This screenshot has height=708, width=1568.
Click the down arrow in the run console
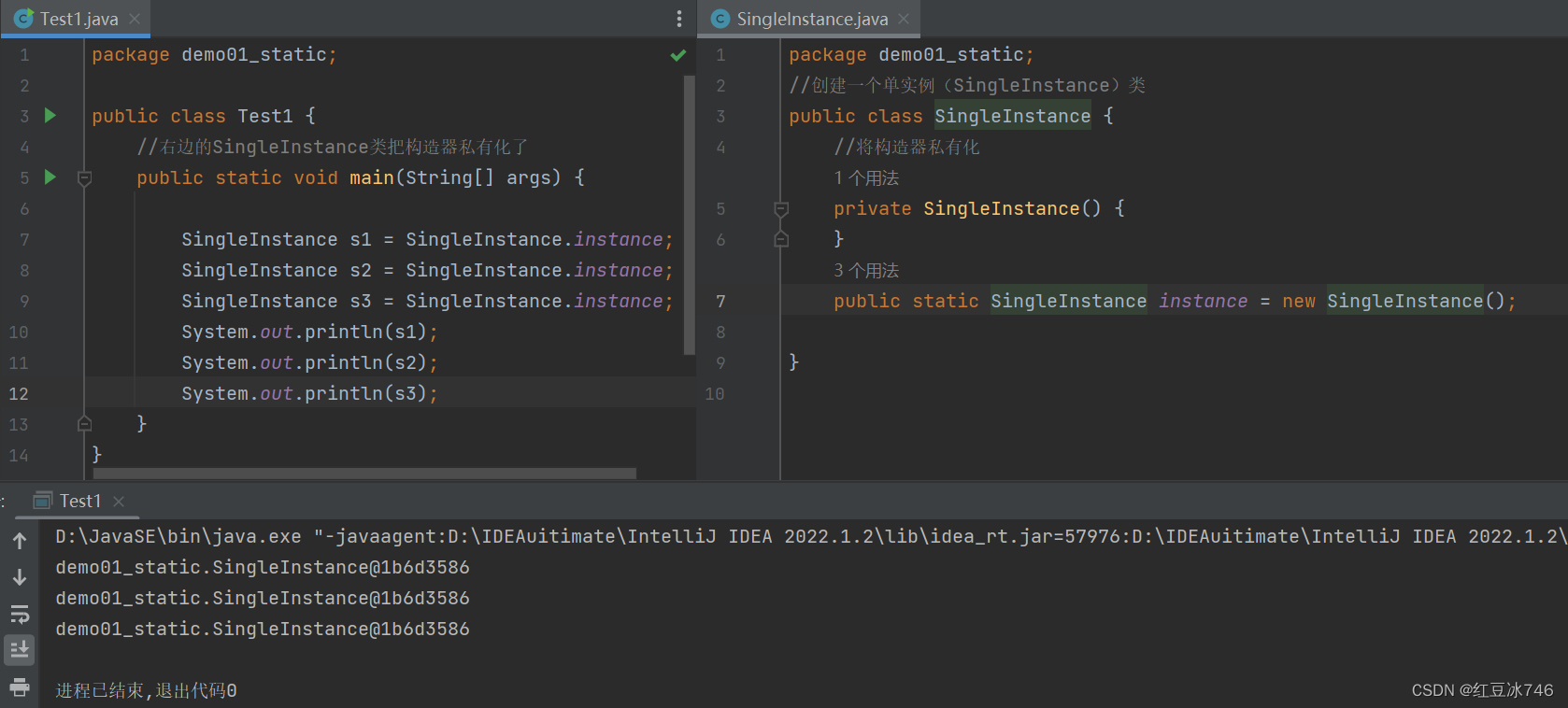coord(20,577)
